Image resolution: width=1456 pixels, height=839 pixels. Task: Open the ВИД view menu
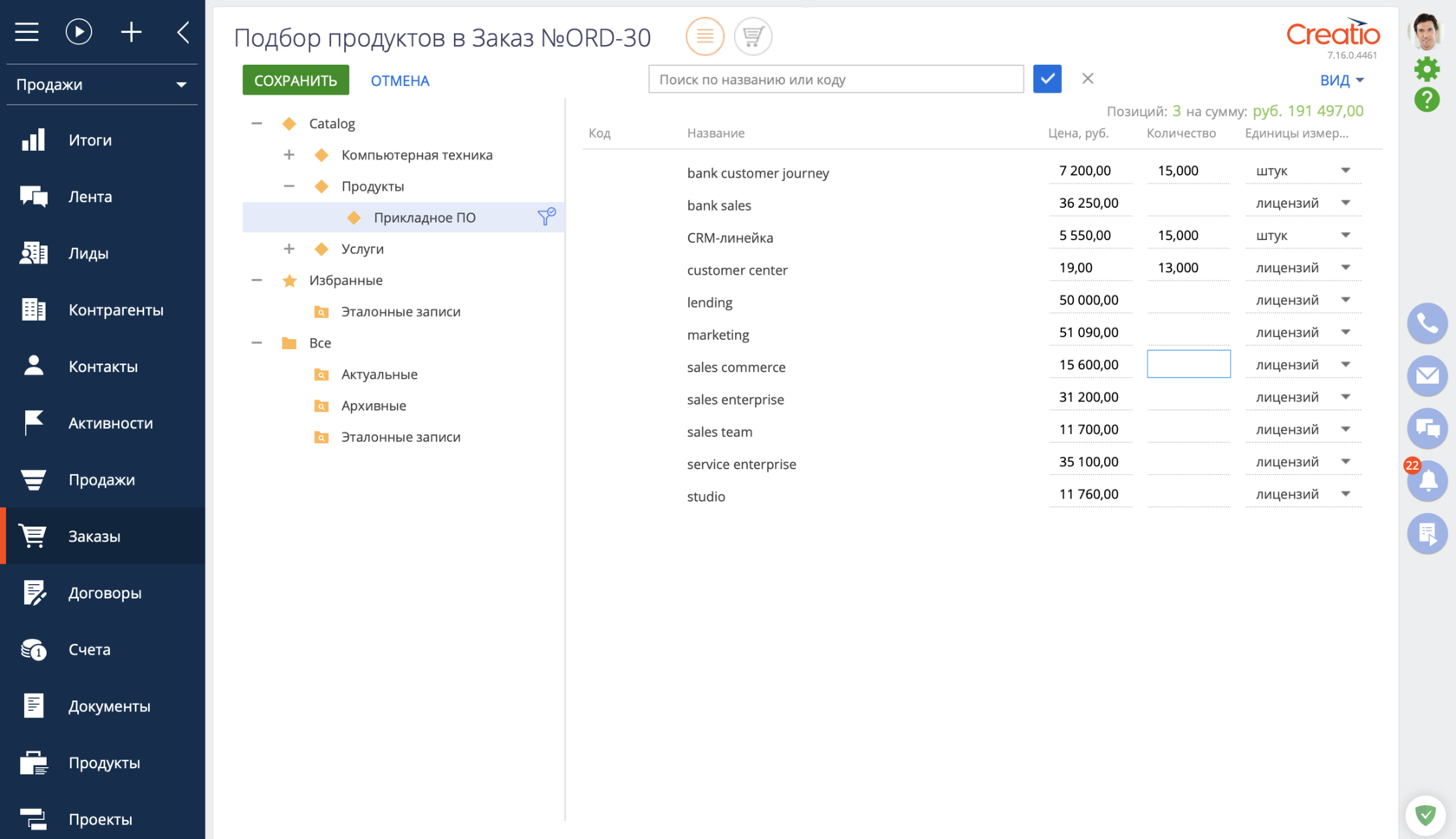coord(1342,80)
